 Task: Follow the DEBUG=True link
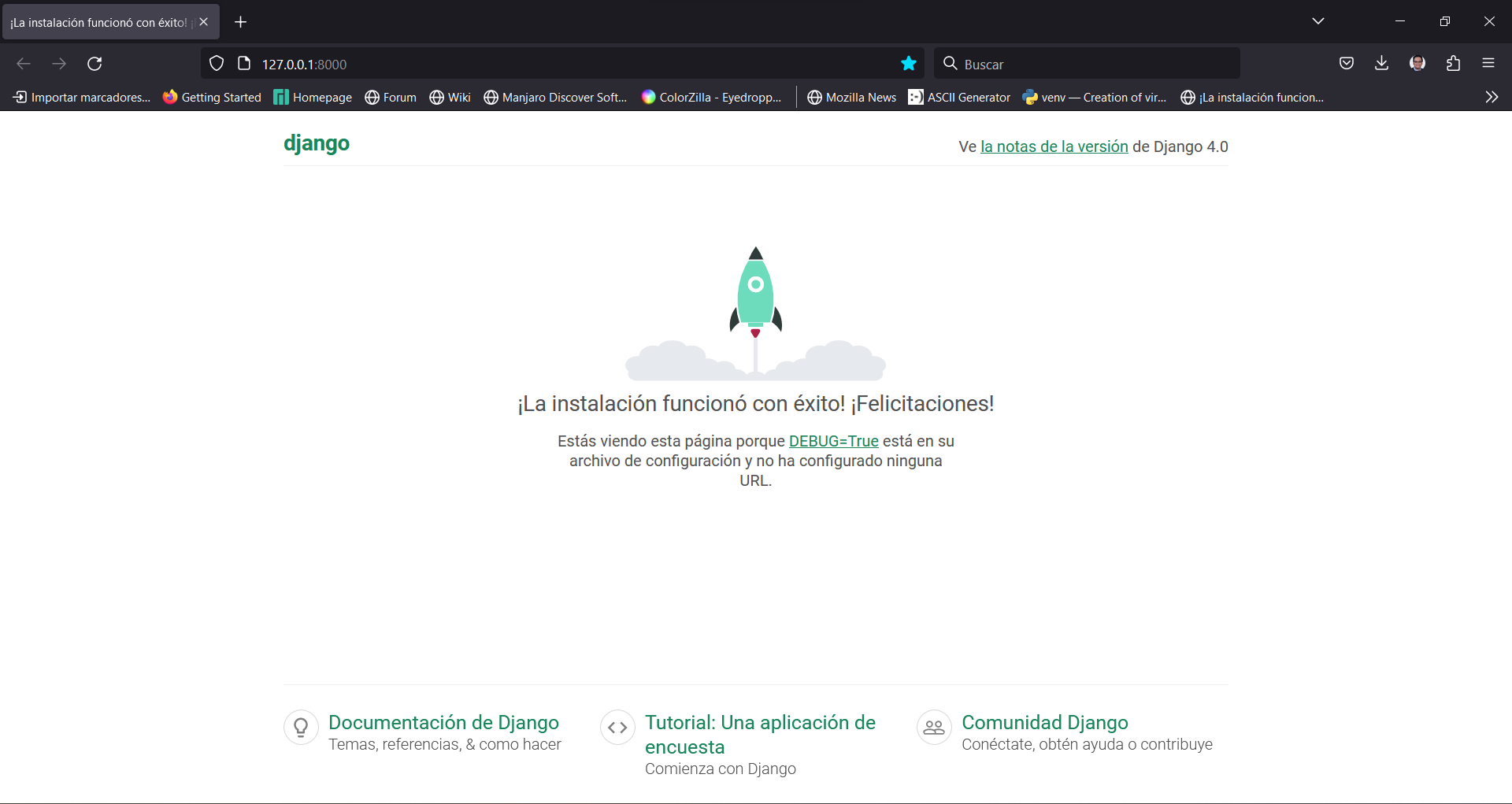coord(833,441)
